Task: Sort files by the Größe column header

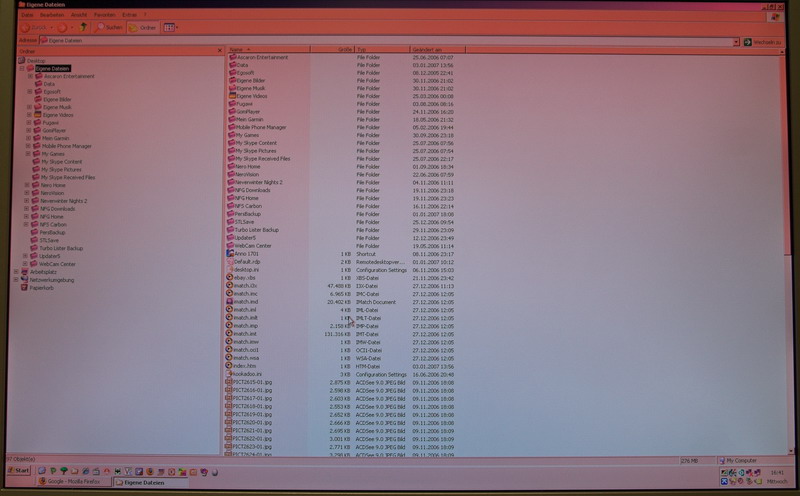Action: [344, 49]
